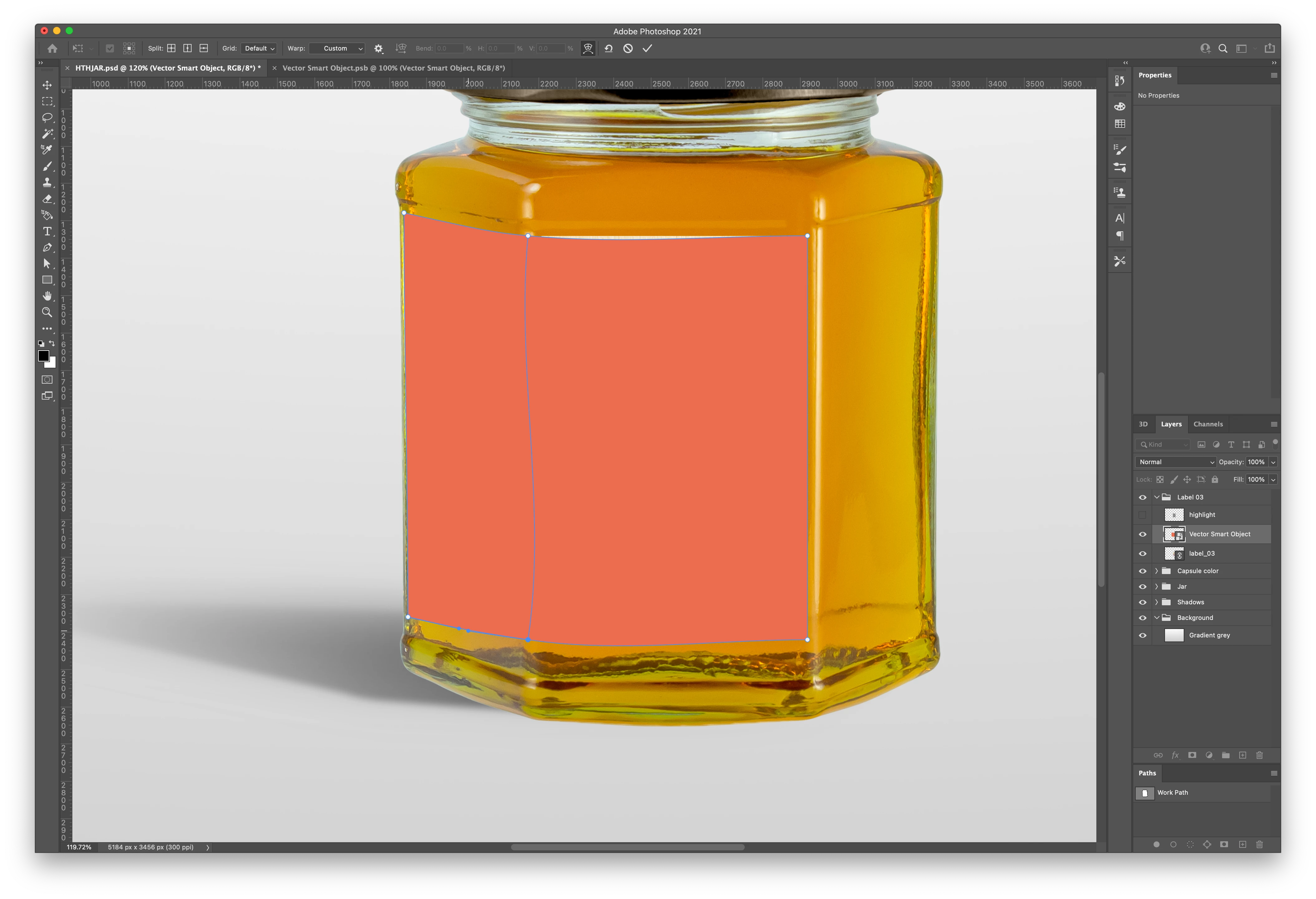The width and height of the screenshot is (1316, 899).
Task: Hide the Gradient grey layer
Action: (x=1142, y=636)
